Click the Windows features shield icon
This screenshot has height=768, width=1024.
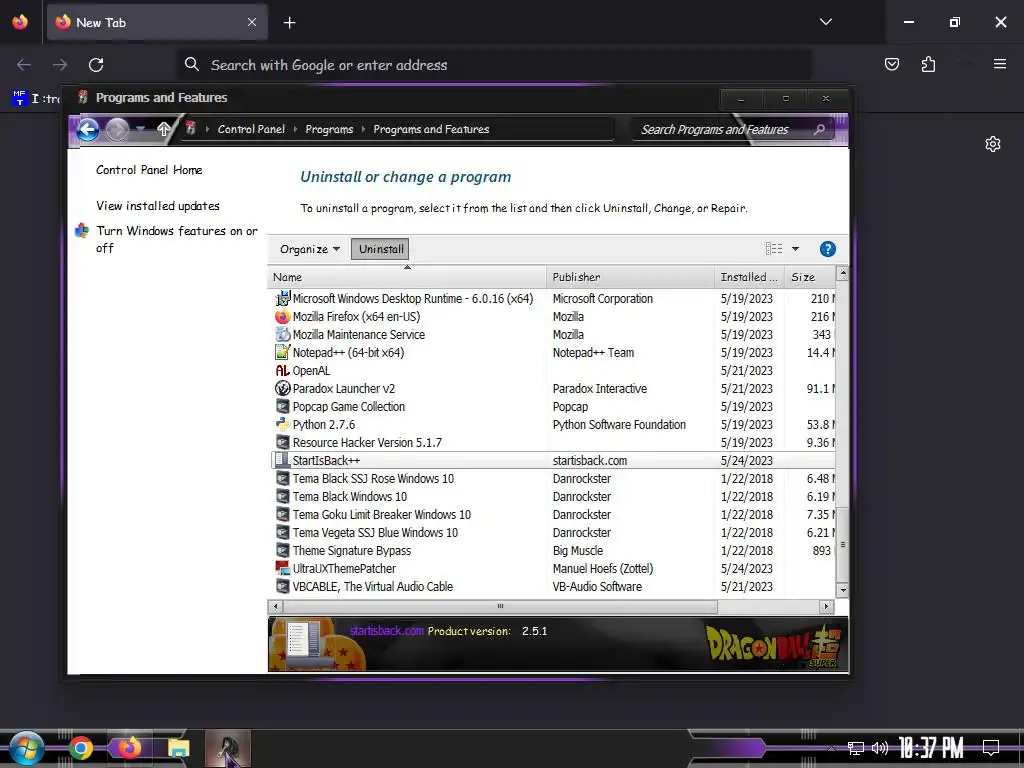82,231
